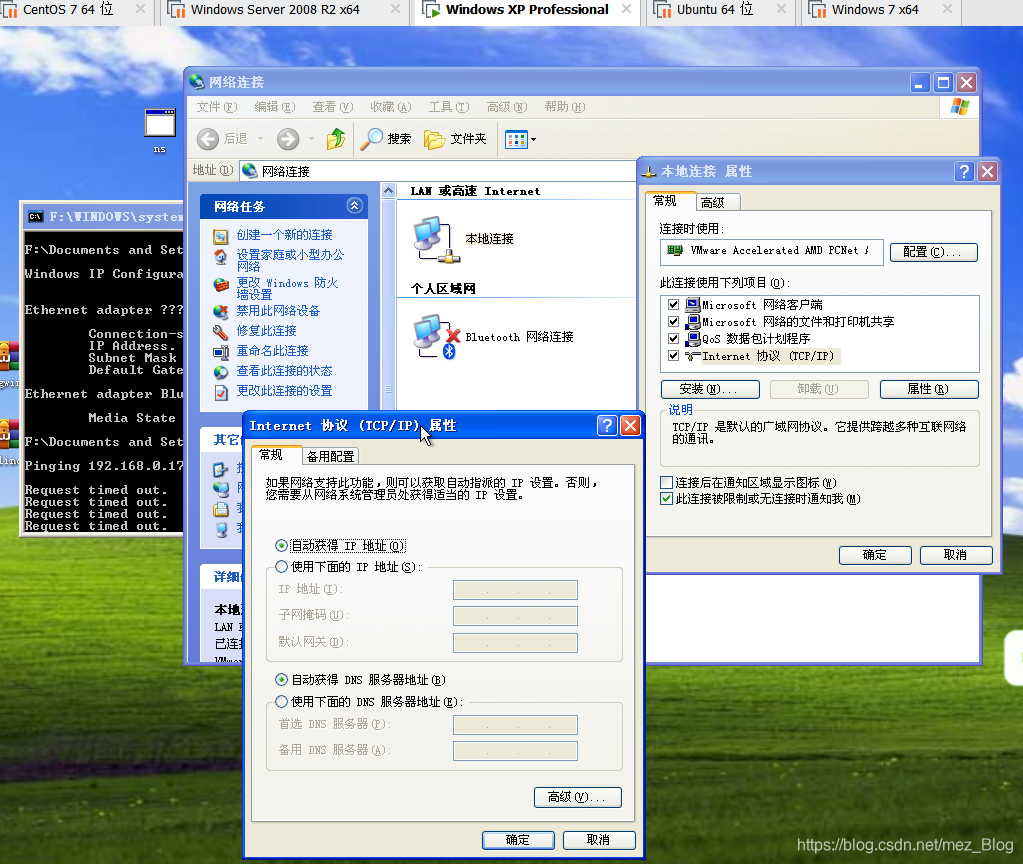Open the forward button history dropdown arrow
This screenshot has height=864, width=1023.
(x=311, y=139)
